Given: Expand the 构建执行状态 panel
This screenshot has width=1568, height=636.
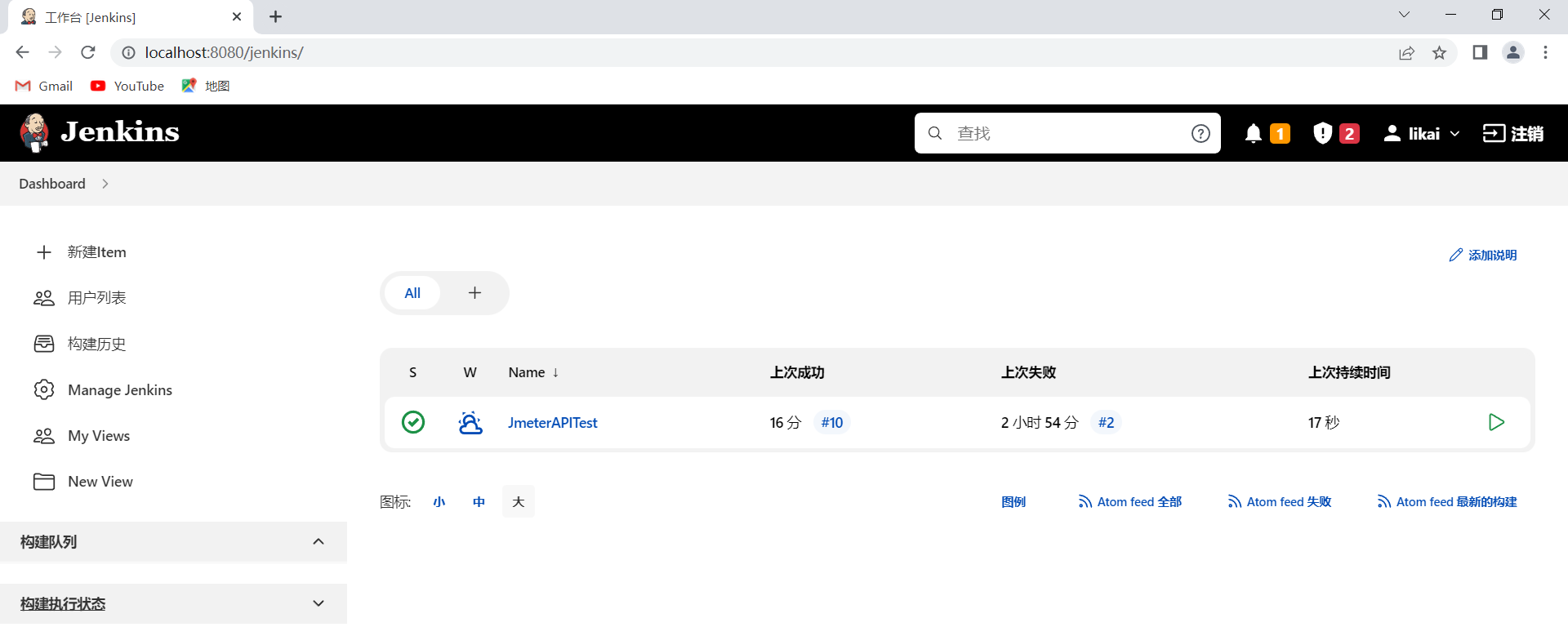Looking at the screenshot, I should click(x=318, y=603).
